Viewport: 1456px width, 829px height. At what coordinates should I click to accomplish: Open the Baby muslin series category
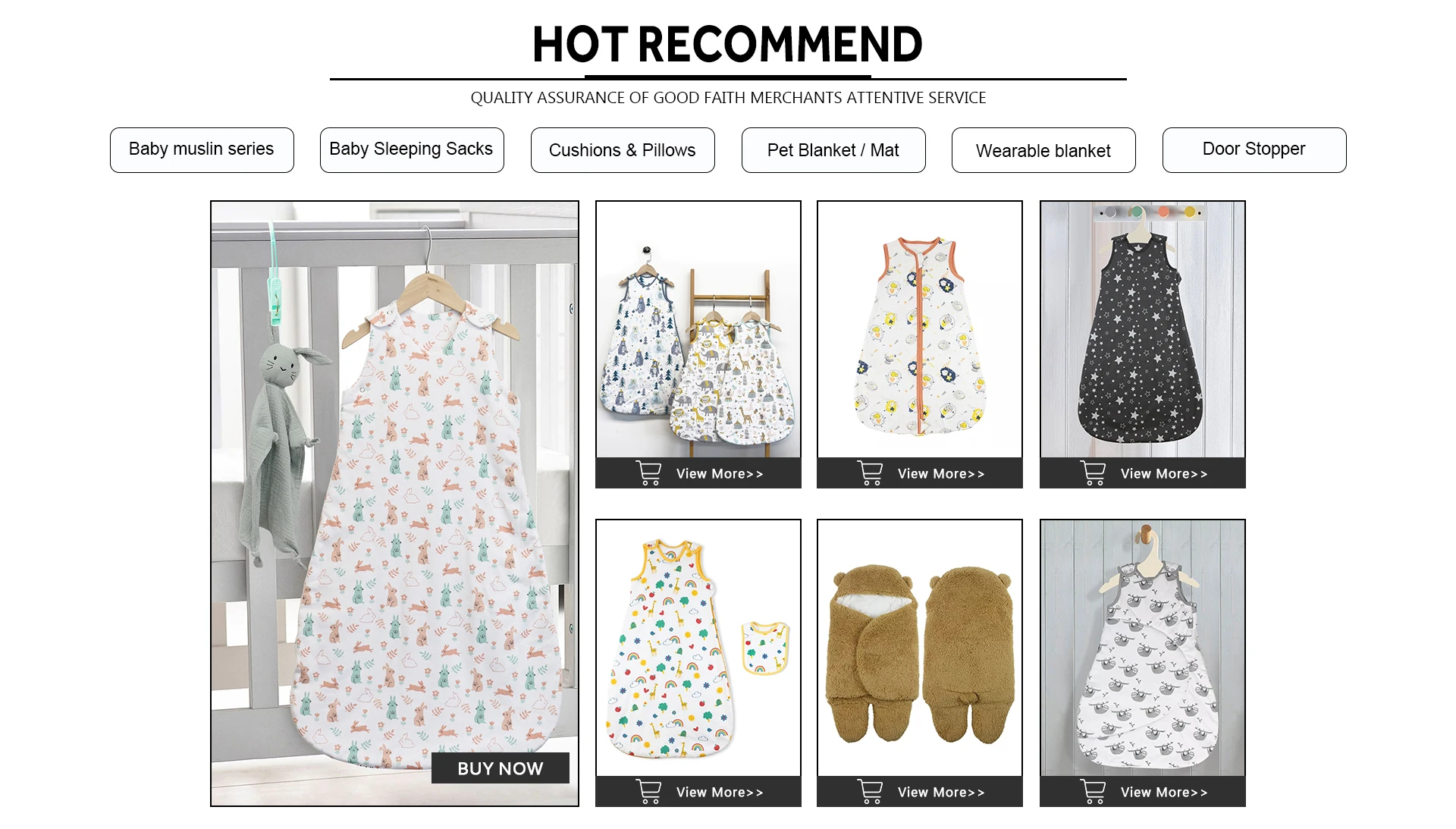202,150
